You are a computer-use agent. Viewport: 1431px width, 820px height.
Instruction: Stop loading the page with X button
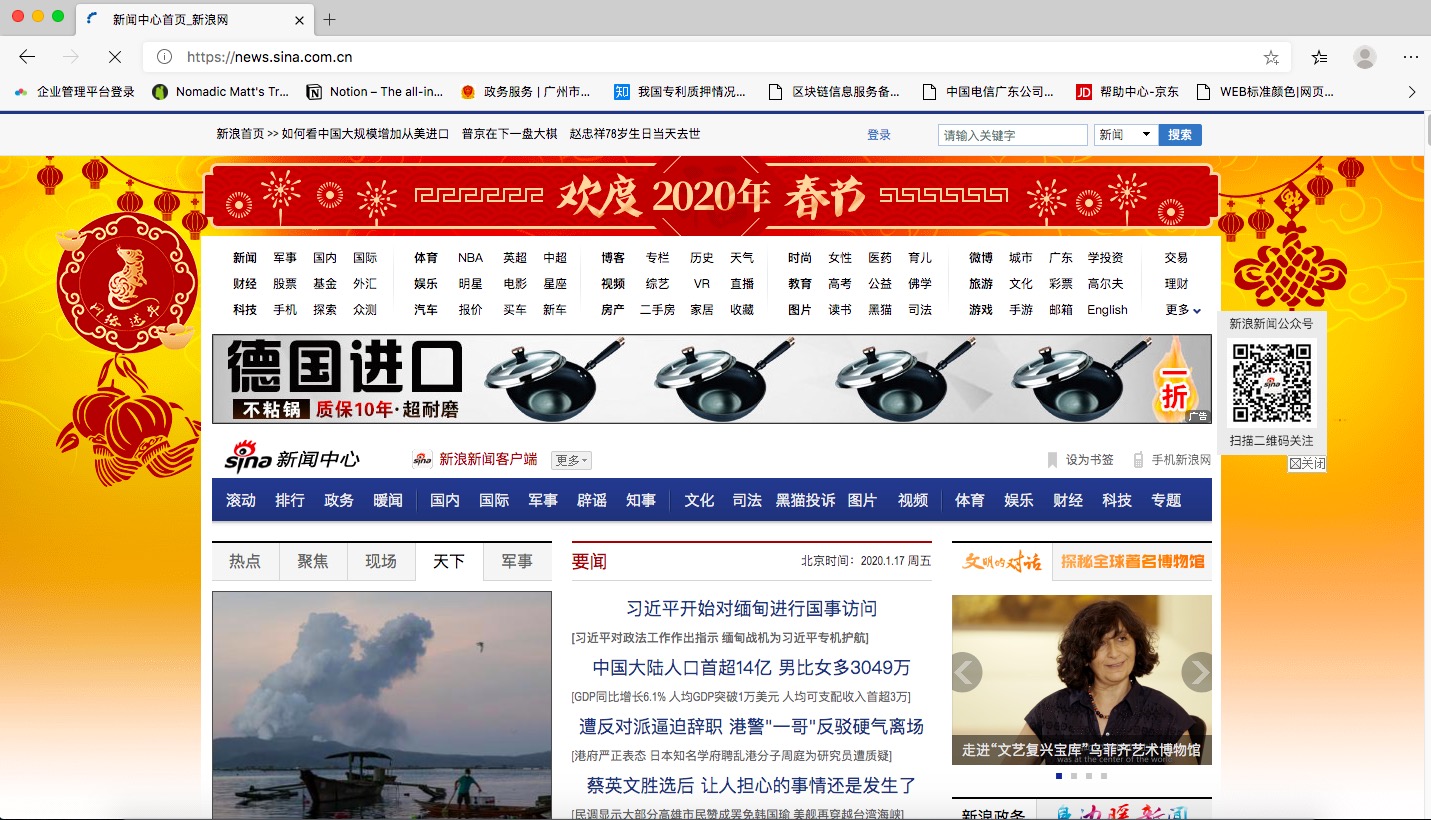pos(114,57)
